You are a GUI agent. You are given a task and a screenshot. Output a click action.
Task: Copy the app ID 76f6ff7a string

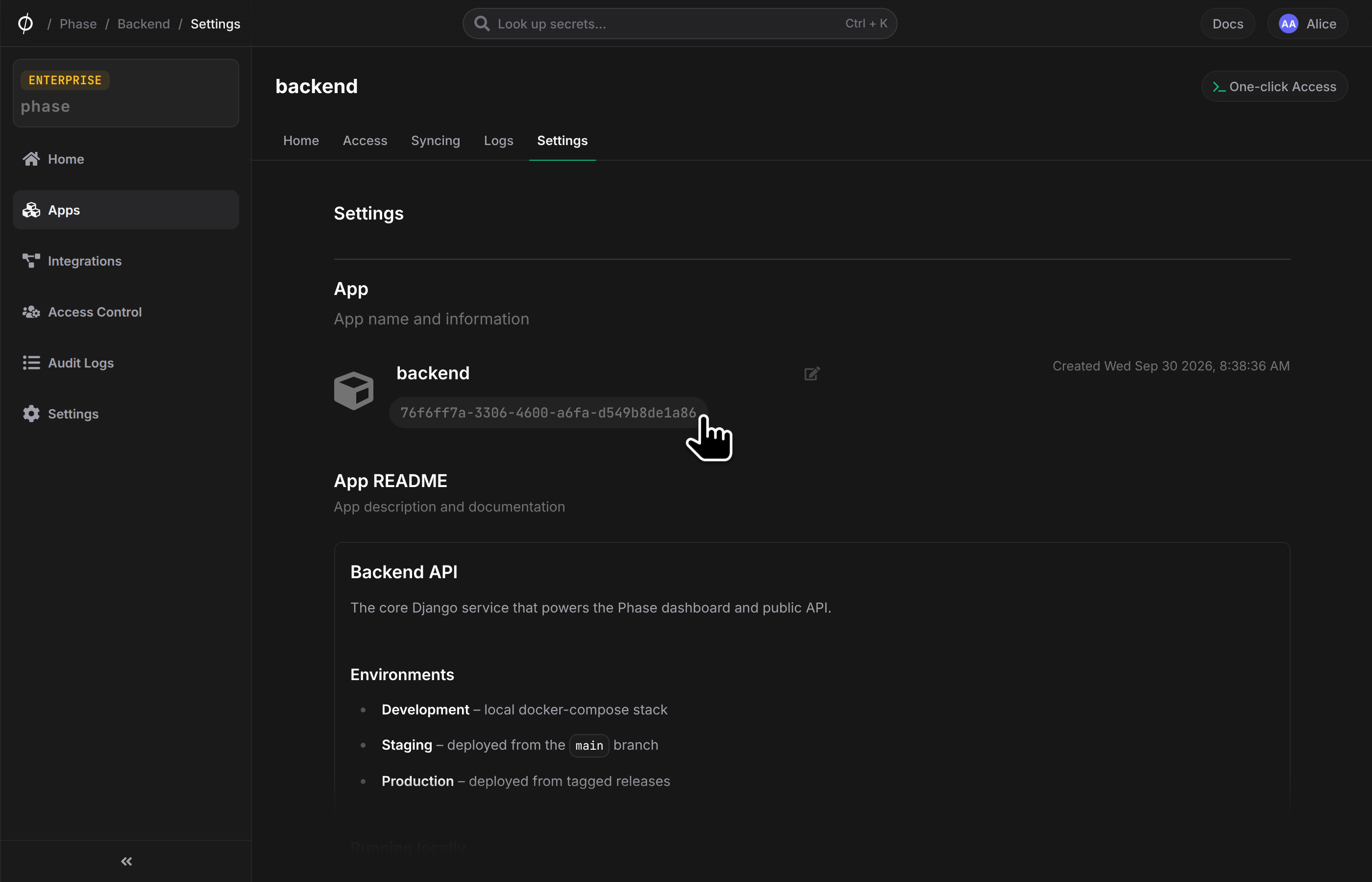(548, 413)
